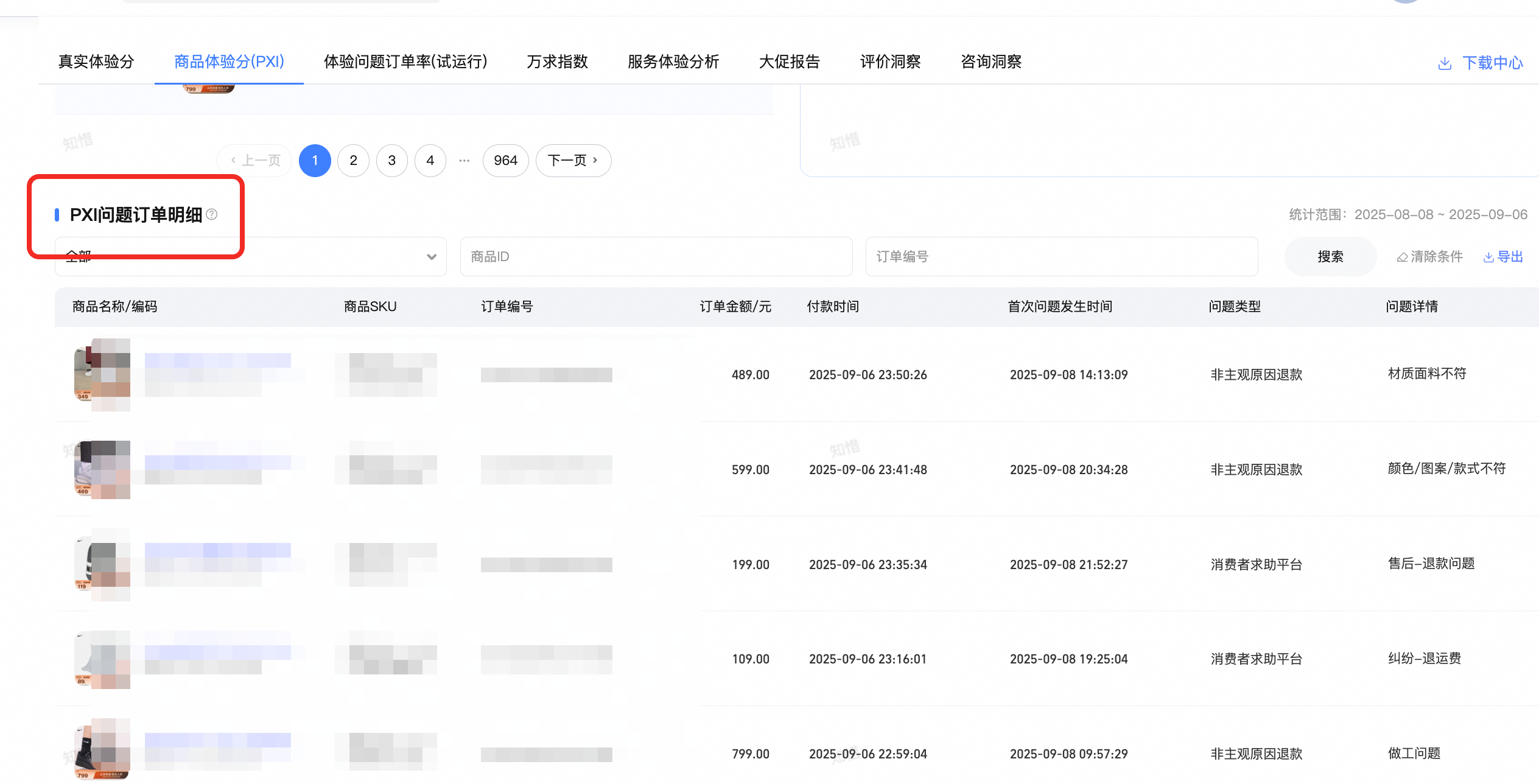
Task: Click the eraser icon beside 清除条件
Action: [1402, 257]
